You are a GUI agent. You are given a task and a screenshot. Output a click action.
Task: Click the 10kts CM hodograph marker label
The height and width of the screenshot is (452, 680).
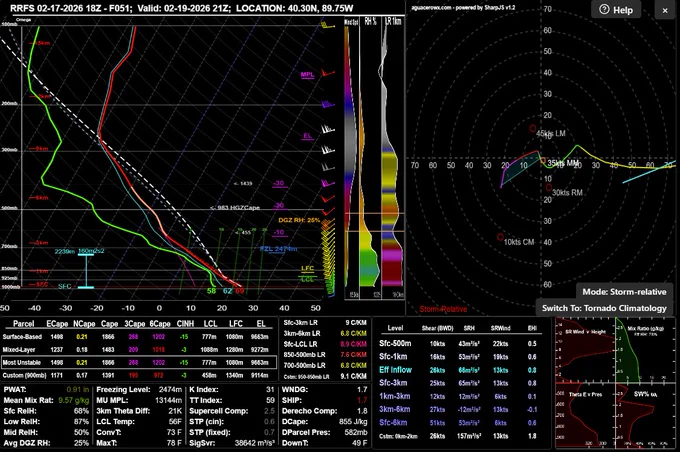point(519,242)
